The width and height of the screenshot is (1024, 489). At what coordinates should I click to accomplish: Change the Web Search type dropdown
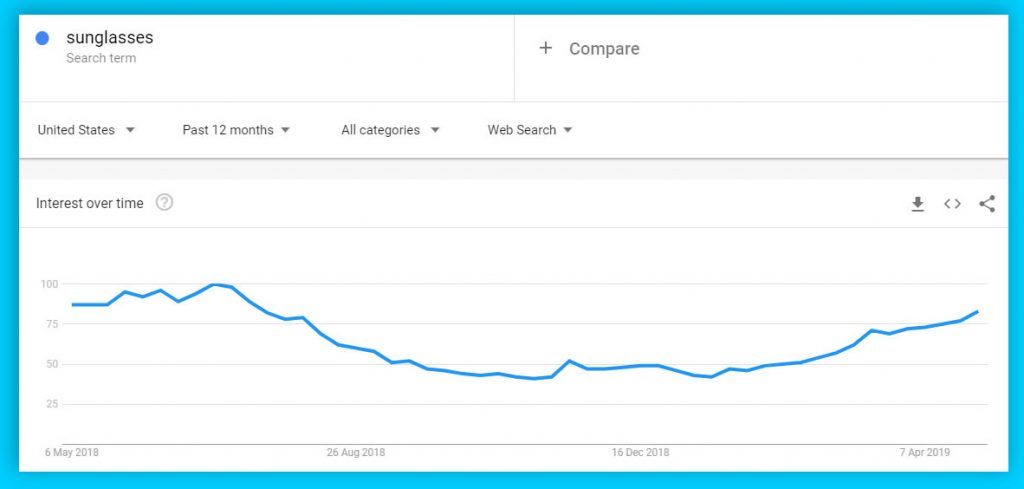(530, 130)
